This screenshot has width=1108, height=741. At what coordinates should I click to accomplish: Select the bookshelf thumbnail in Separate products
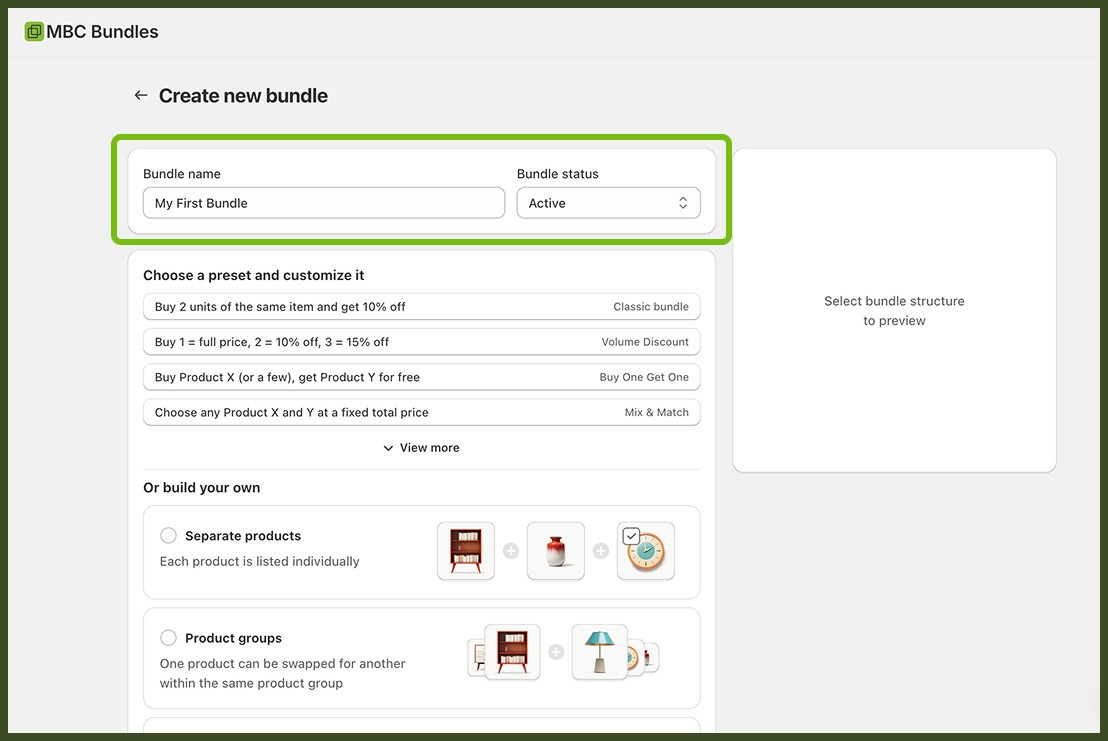point(465,550)
